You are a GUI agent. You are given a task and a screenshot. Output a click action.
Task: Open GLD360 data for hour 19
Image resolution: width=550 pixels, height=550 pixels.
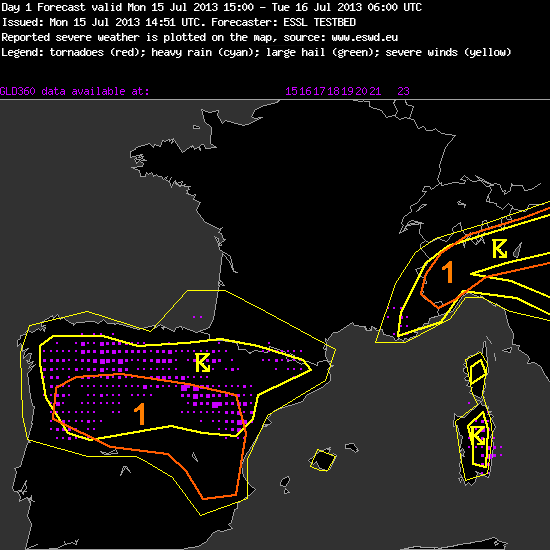point(347,91)
